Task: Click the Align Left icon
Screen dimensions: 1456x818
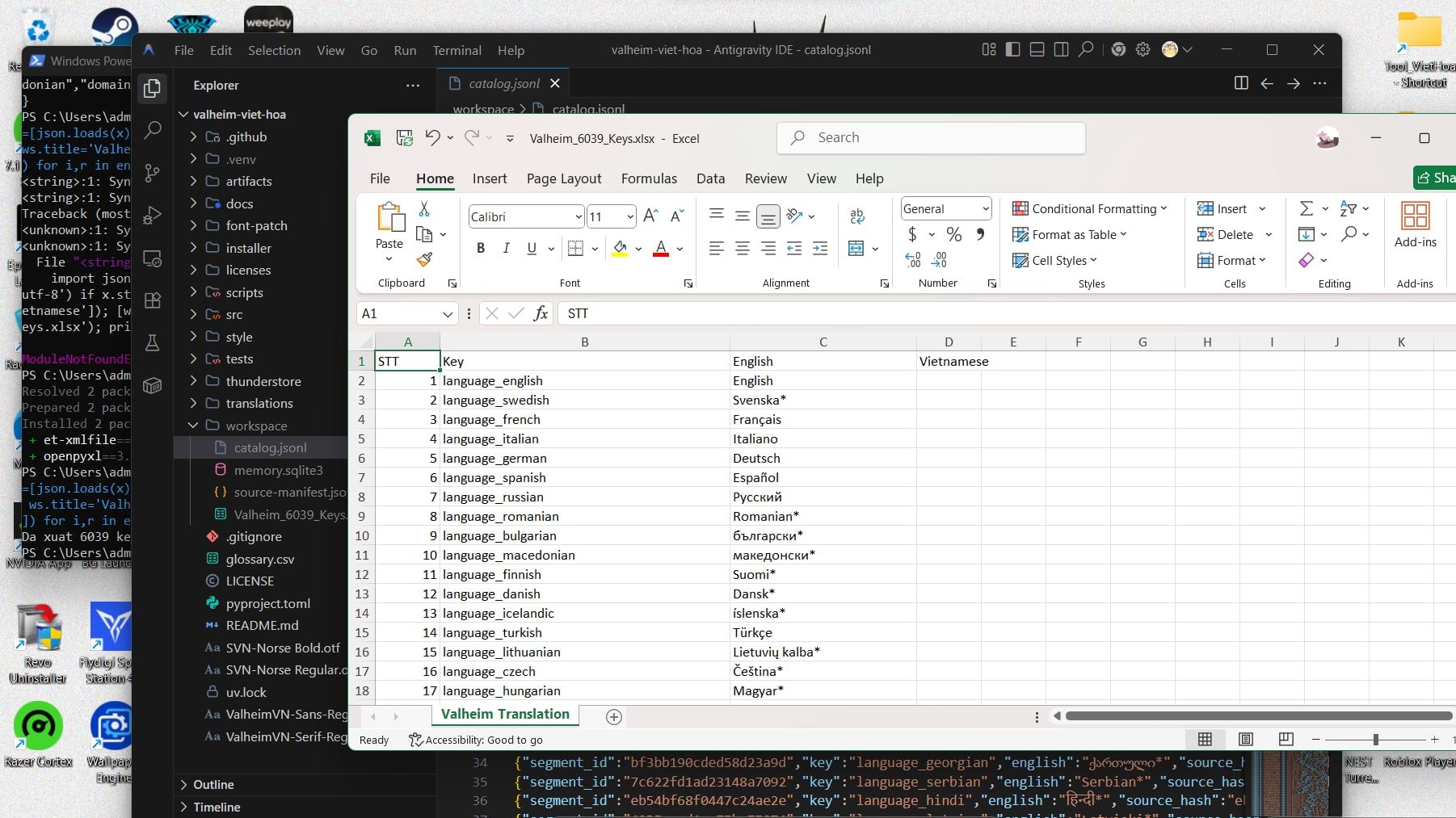Action: pos(716,249)
